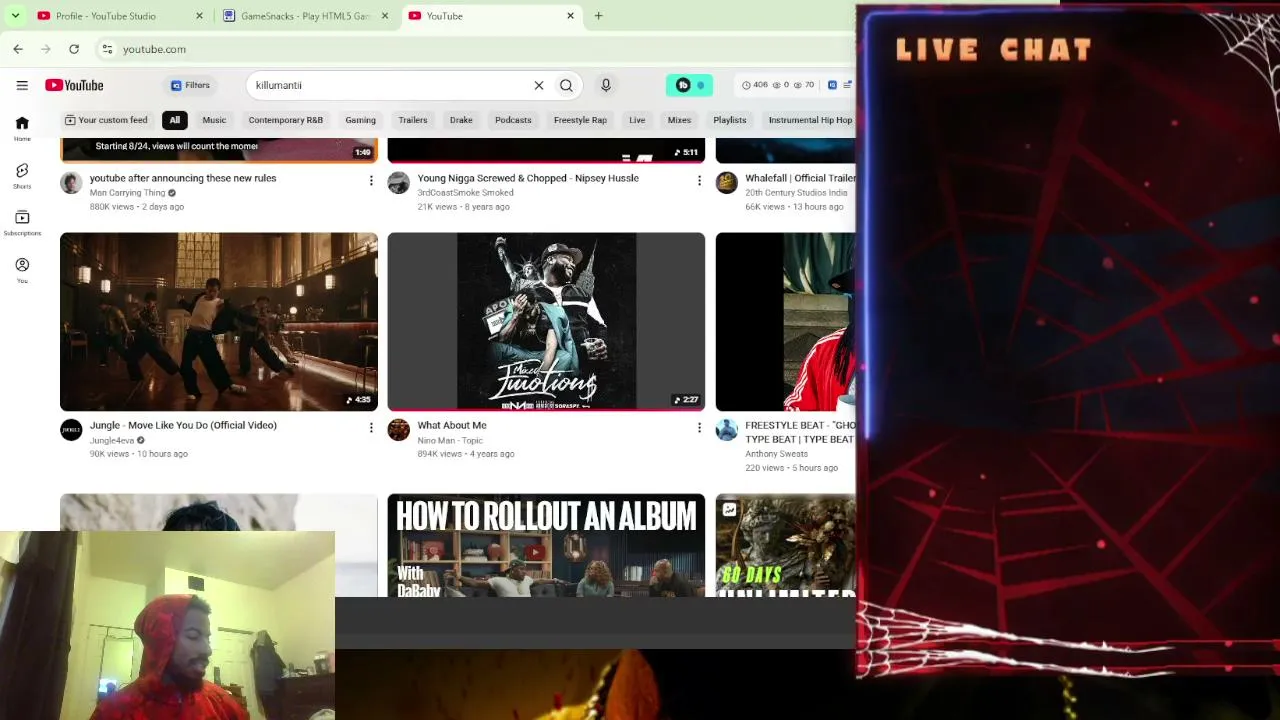The image size is (1280, 720).
Task: Visit the Man Carrying Thing channel name
Action: point(127,193)
